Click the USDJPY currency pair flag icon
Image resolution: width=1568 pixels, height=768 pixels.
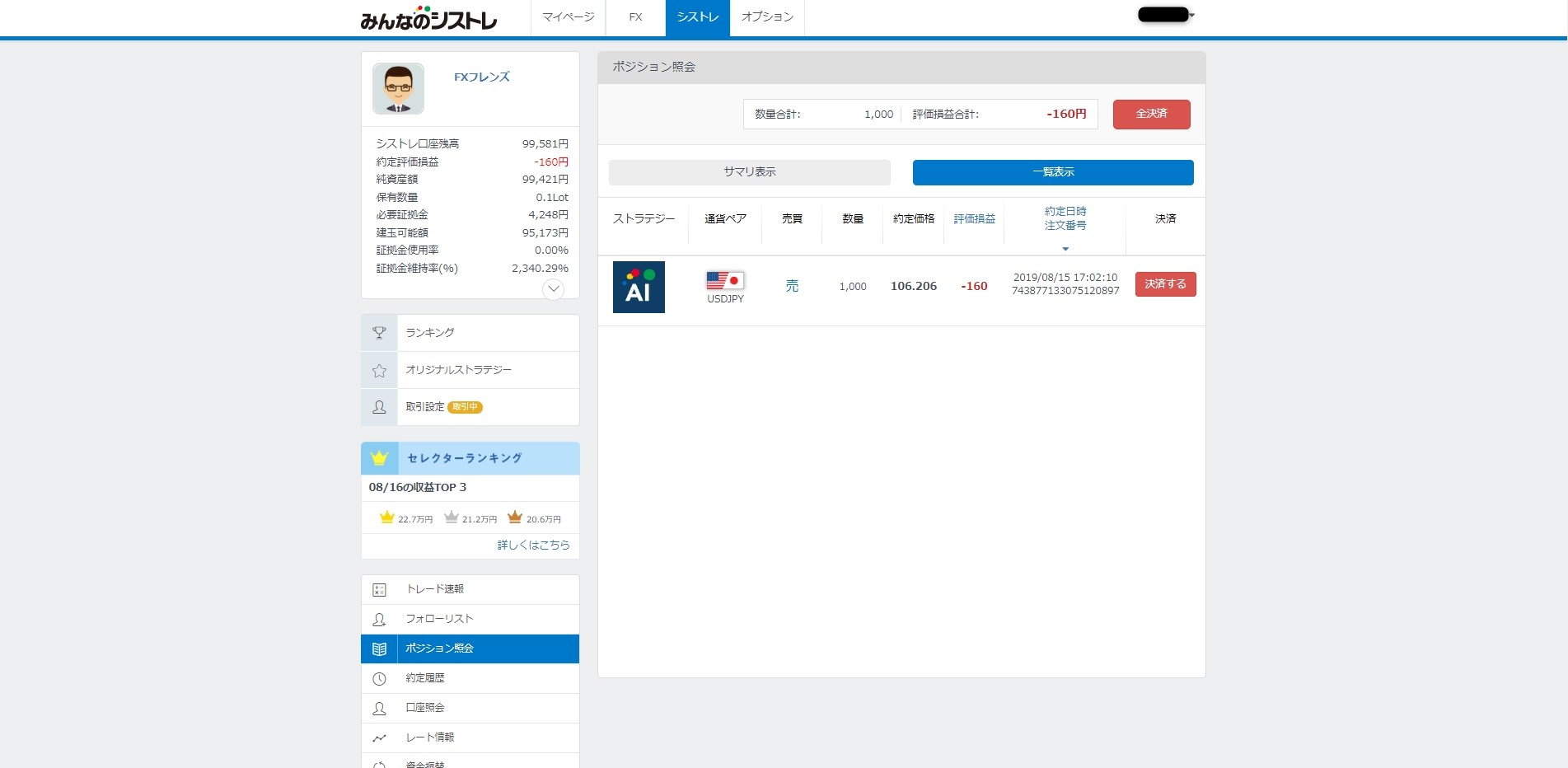[x=725, y=281]
